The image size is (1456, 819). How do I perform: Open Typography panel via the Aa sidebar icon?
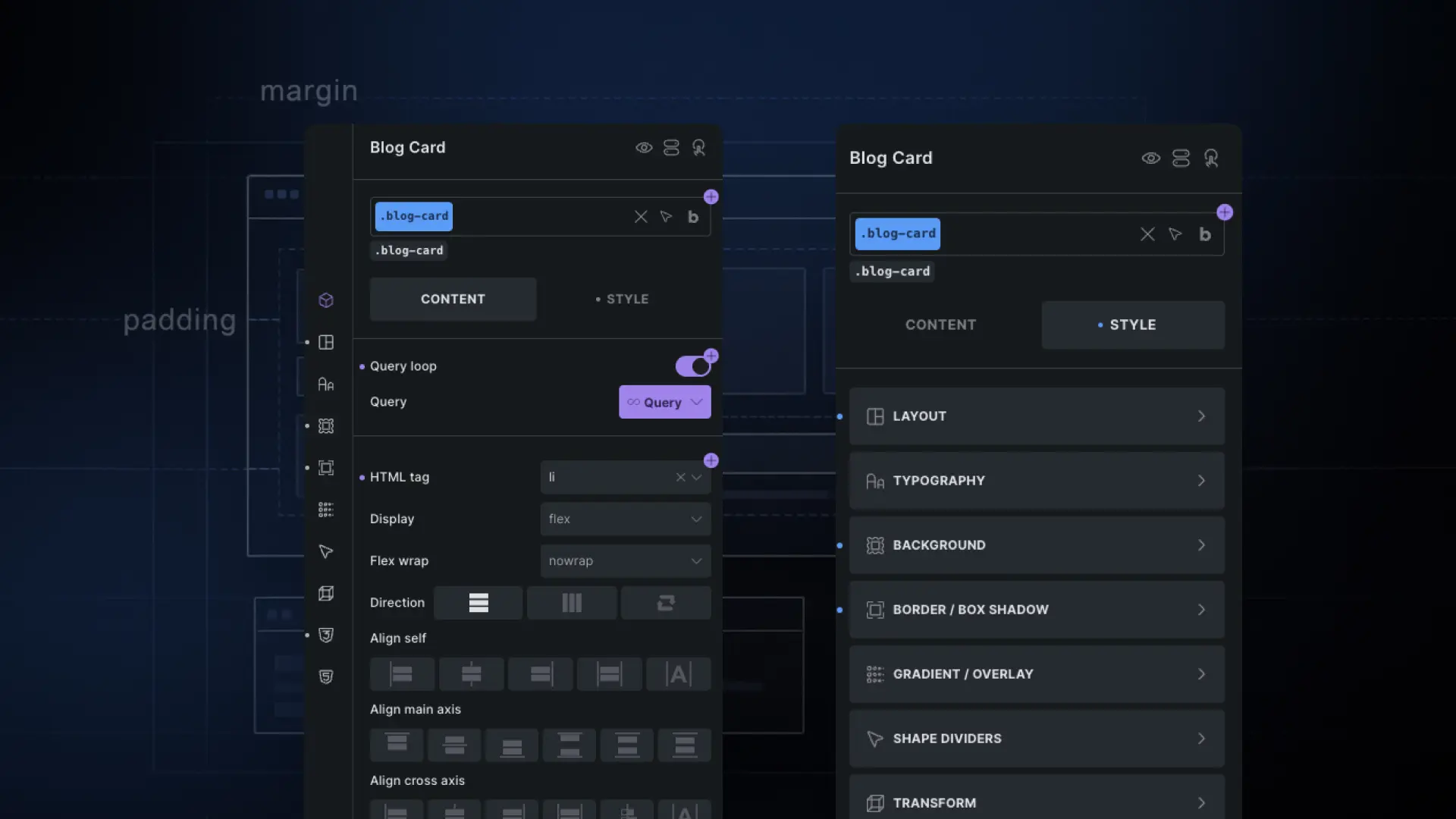tap(326, 384)
